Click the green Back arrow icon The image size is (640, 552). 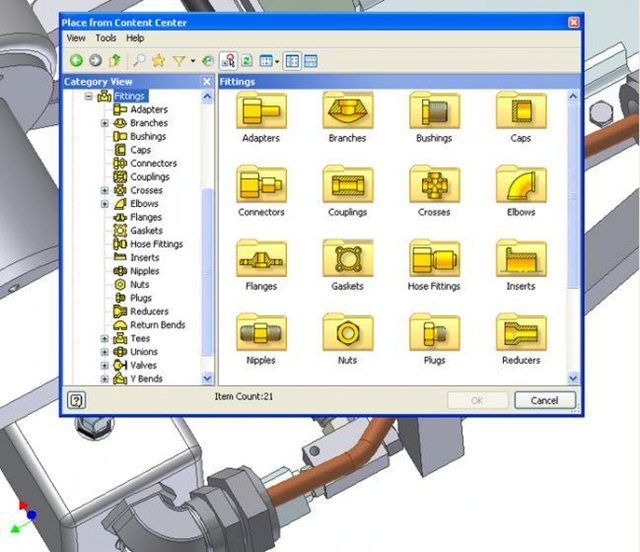point(76,61)
